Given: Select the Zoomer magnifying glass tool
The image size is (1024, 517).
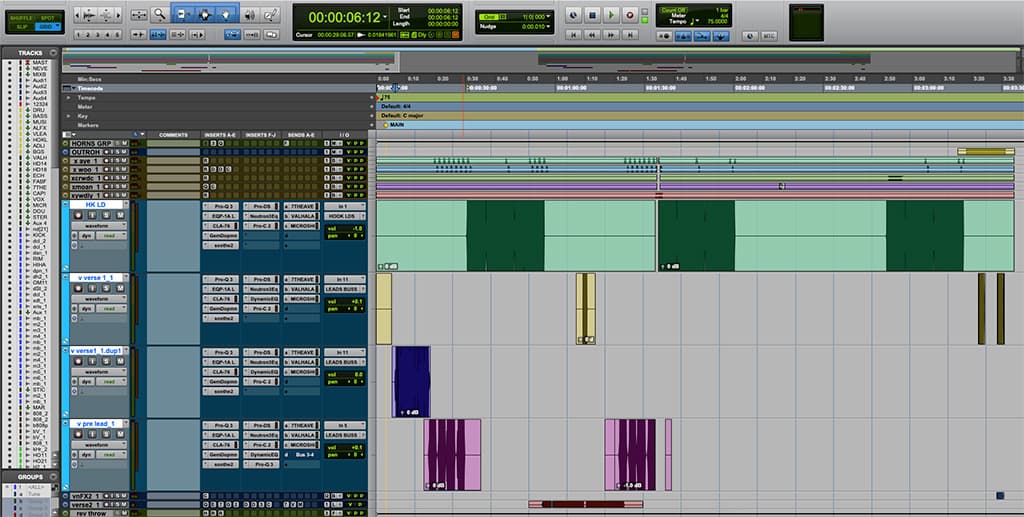Looking at the screenshot, I should [159, 14].
